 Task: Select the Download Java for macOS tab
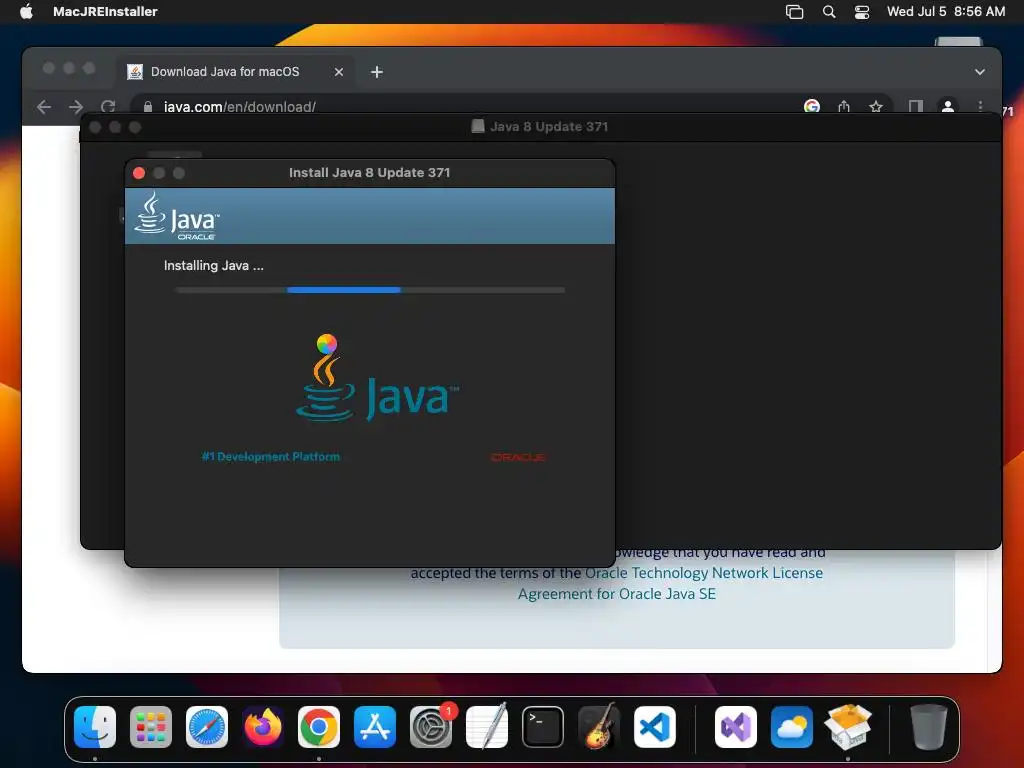(225, 72)
